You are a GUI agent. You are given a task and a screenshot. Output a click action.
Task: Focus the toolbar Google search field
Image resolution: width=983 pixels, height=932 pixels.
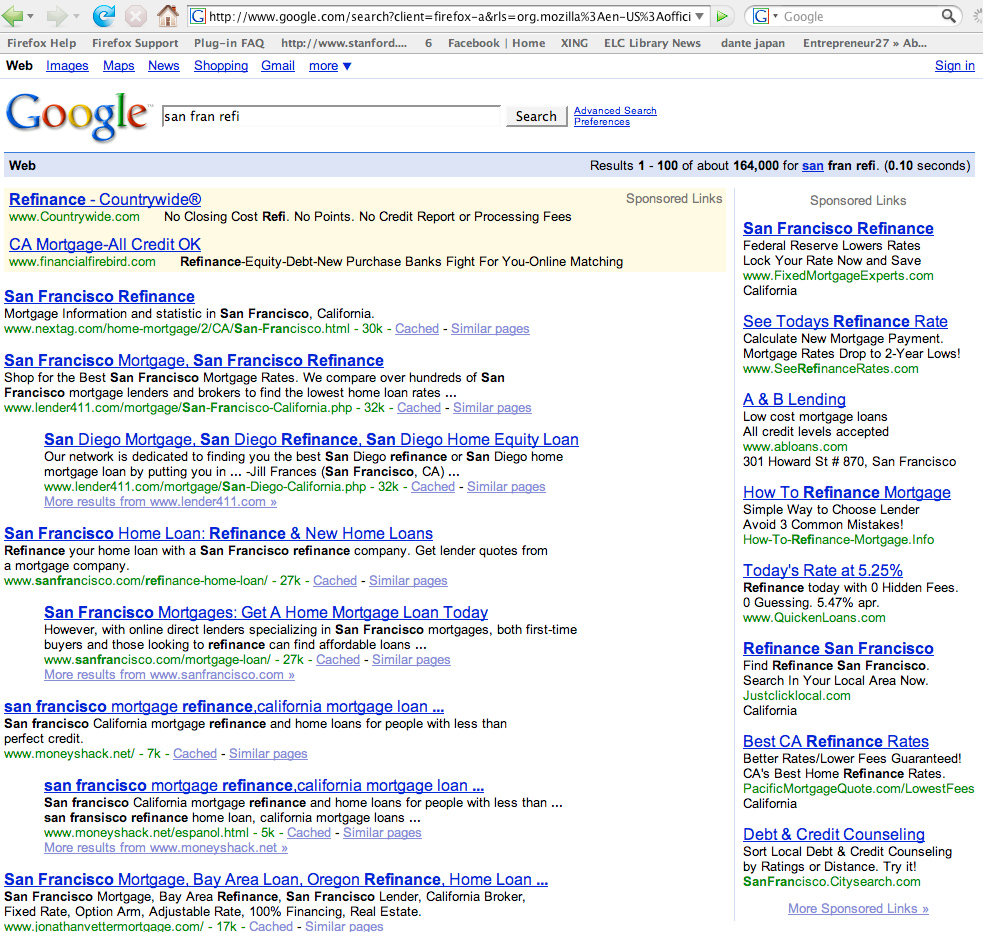click(x=859, y=16)
